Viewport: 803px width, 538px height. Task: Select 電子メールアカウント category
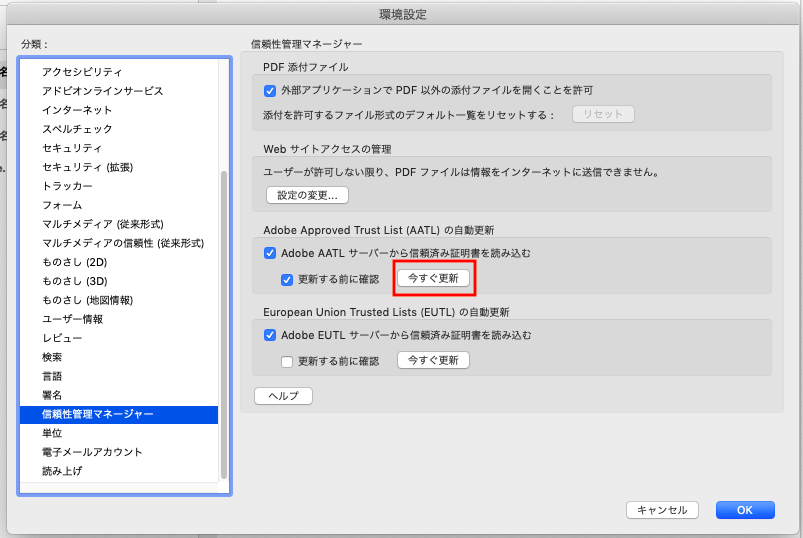(92, 452)
